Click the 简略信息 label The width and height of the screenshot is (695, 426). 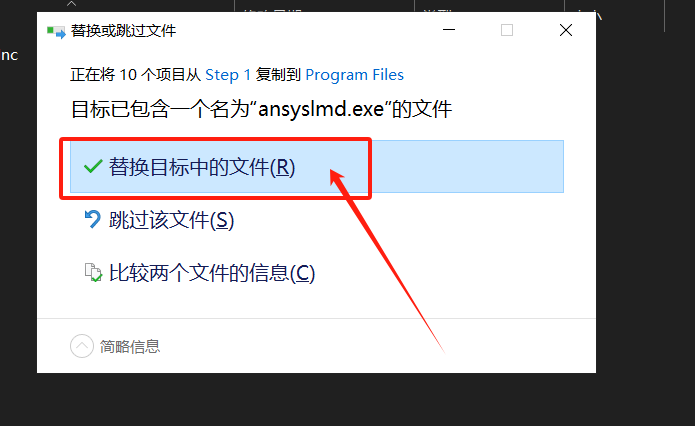tap(130, 347)
